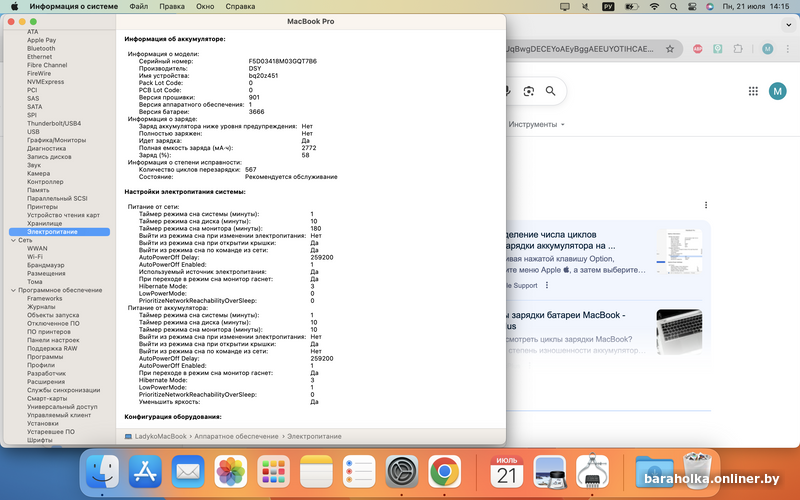Viewport: 800px width, 500px height.
Task: Show date and time Пн, 21 июля panel
Action: click(x=756, y=7)
